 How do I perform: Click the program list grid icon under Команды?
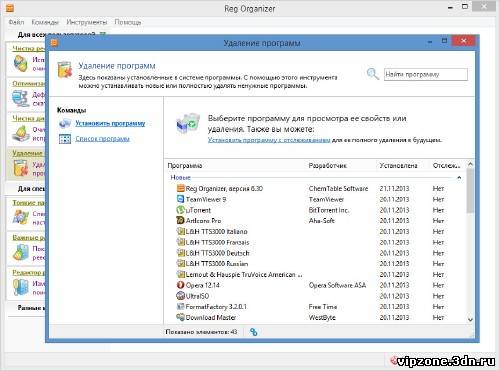pos(65,139)
